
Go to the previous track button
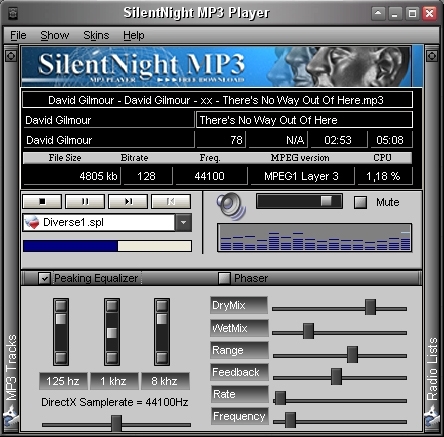coord(171,202)
